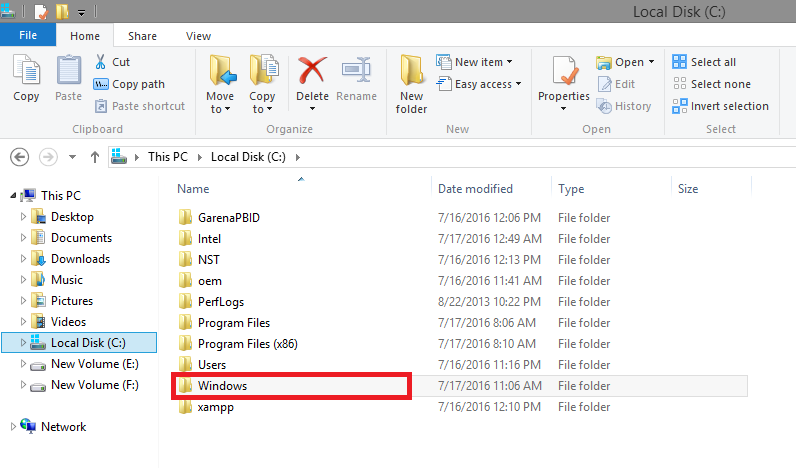Screen dimensions: 796x468
Task: Click the Cut scissors icon
Action: pyautogui.click(x=101, y=62)
